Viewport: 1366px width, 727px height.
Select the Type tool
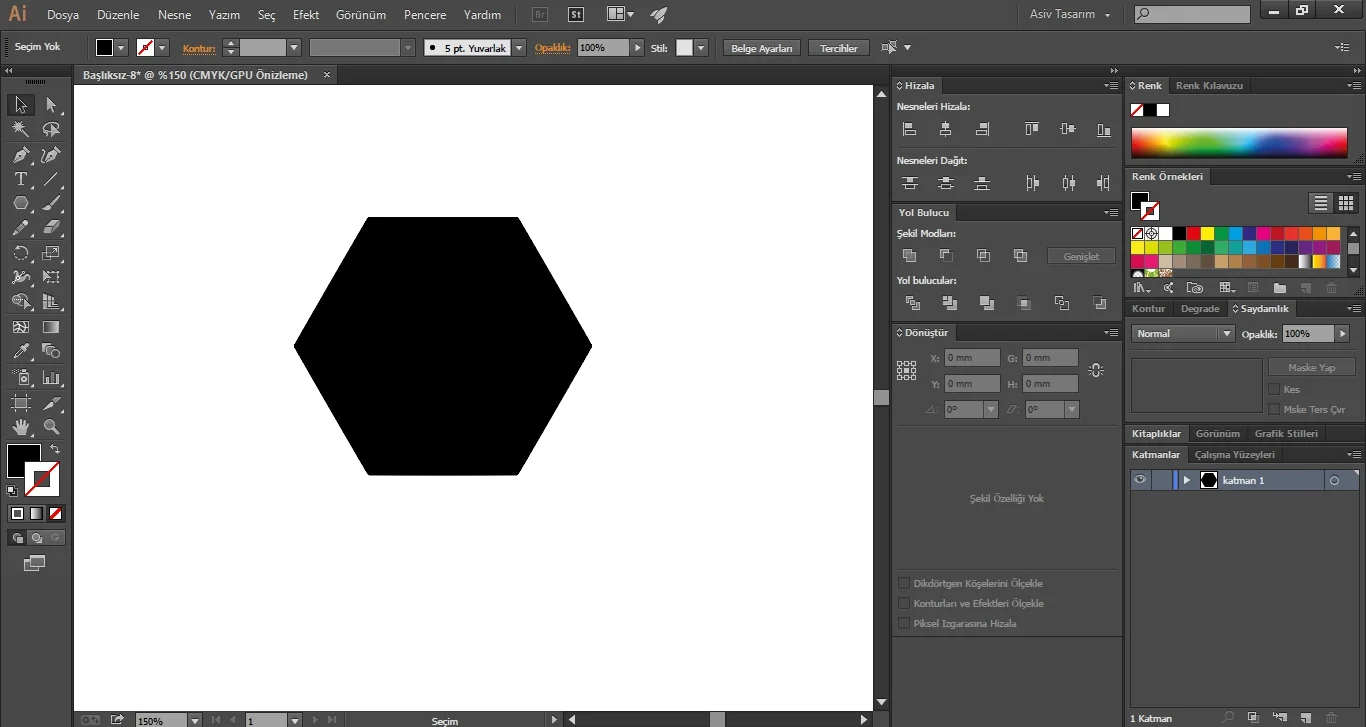pyautogui.click(x=20, y=179)
